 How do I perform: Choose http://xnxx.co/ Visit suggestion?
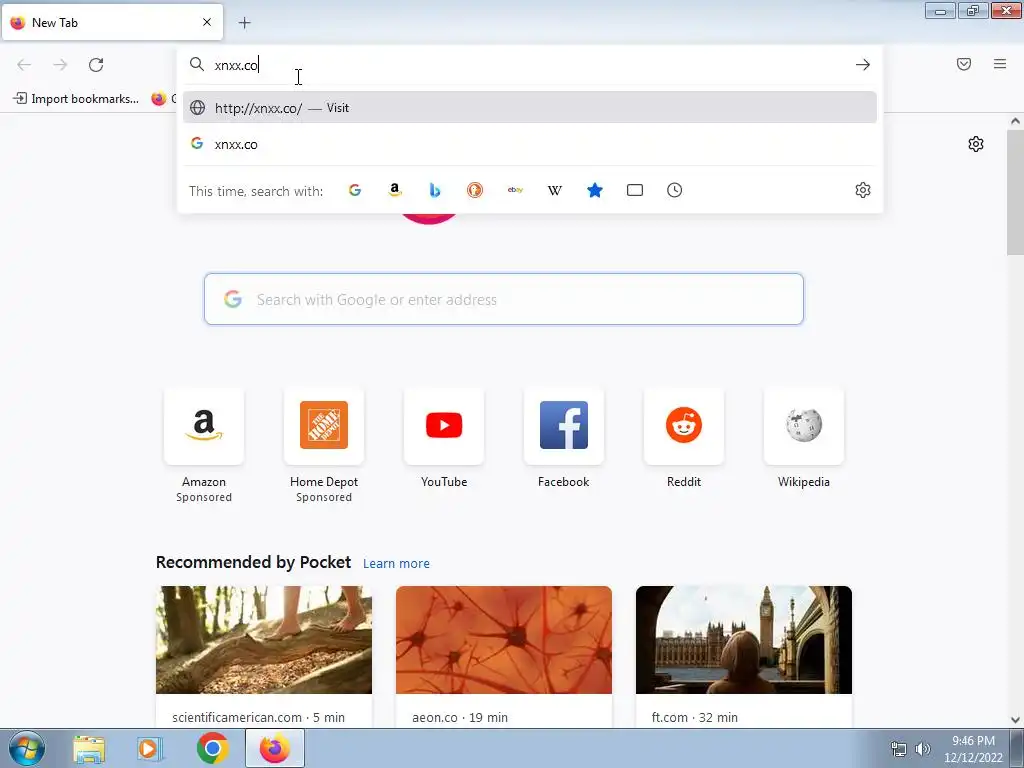click(530, 108)
